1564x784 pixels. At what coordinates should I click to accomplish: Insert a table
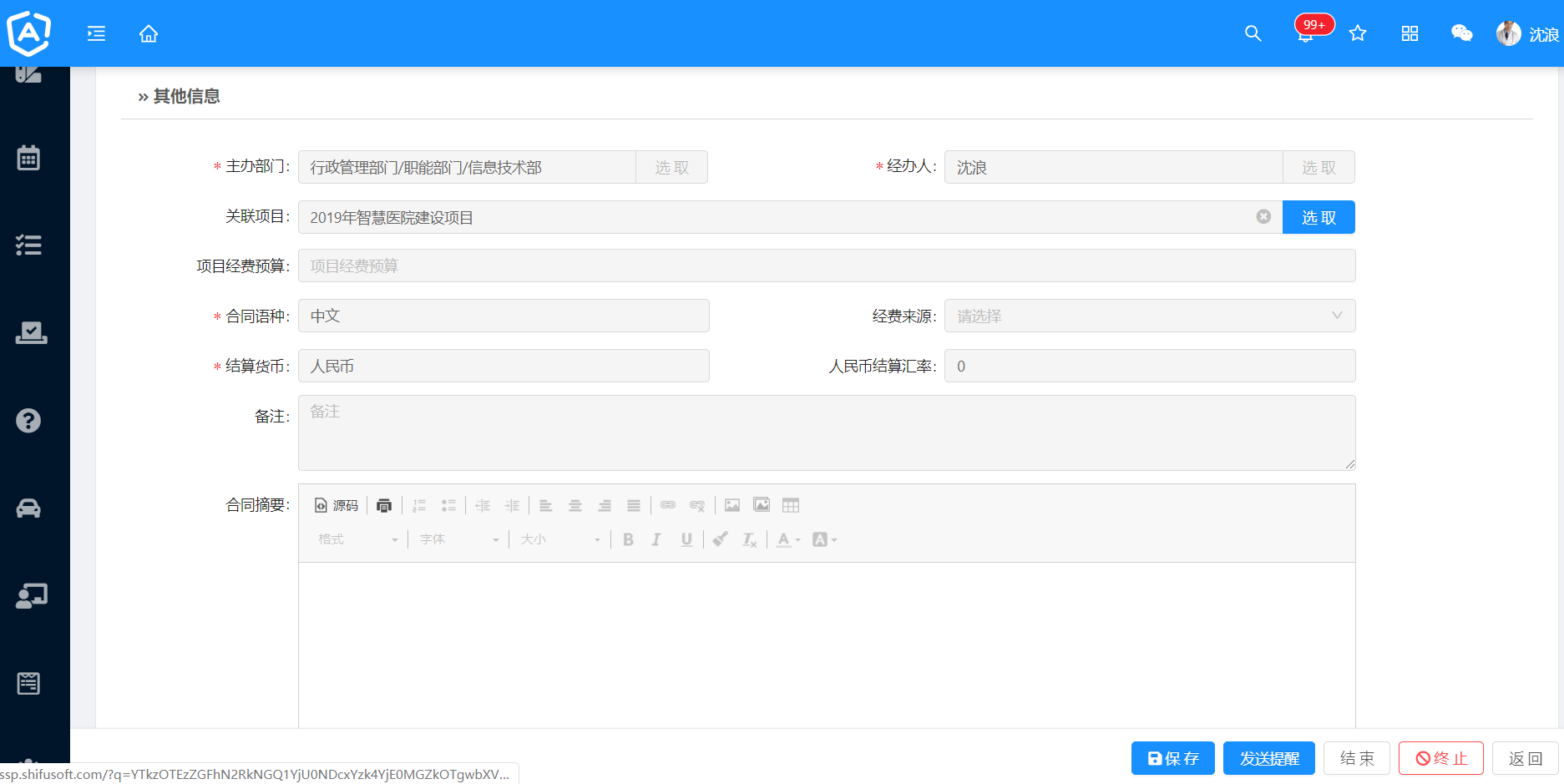point(791,505)
